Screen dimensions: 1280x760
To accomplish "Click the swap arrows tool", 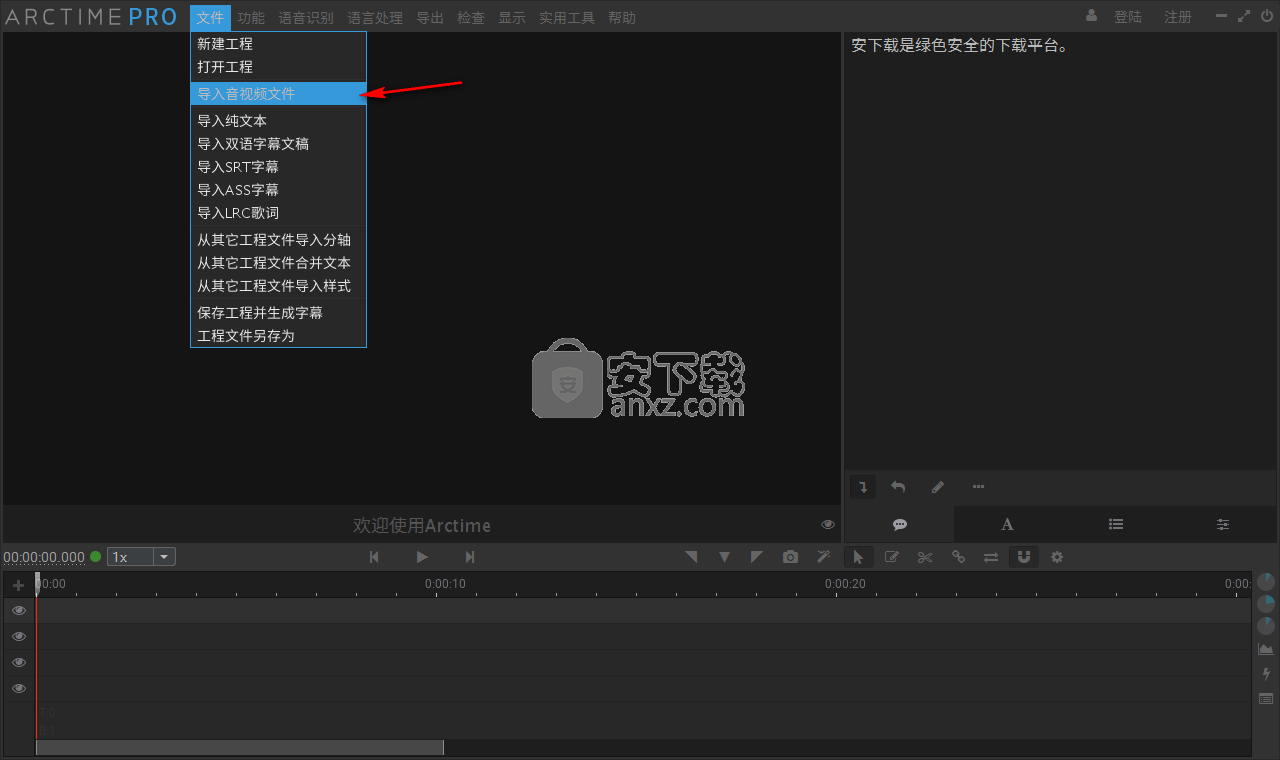I will tap(991, 557).
